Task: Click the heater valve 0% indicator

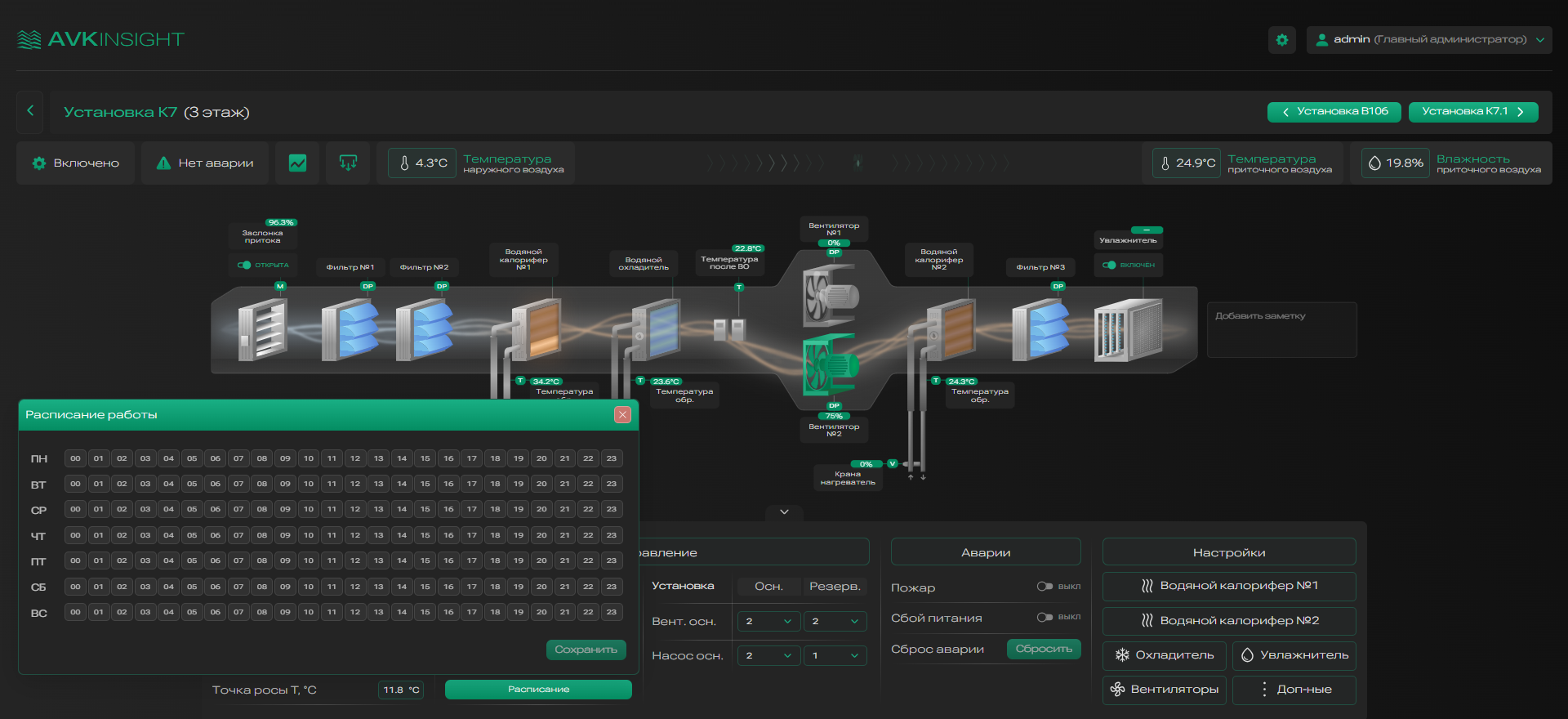Action: coord(866,464)
